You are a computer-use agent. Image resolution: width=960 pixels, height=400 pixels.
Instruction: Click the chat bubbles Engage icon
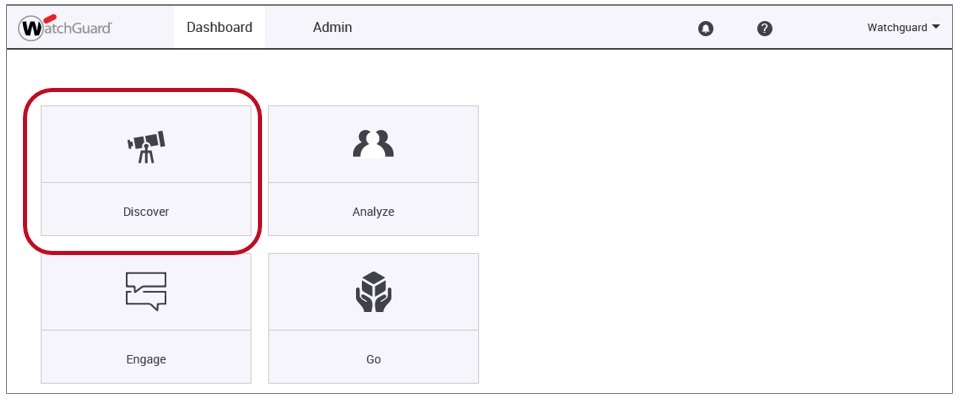pyautogui.click(x=146, y=291)
